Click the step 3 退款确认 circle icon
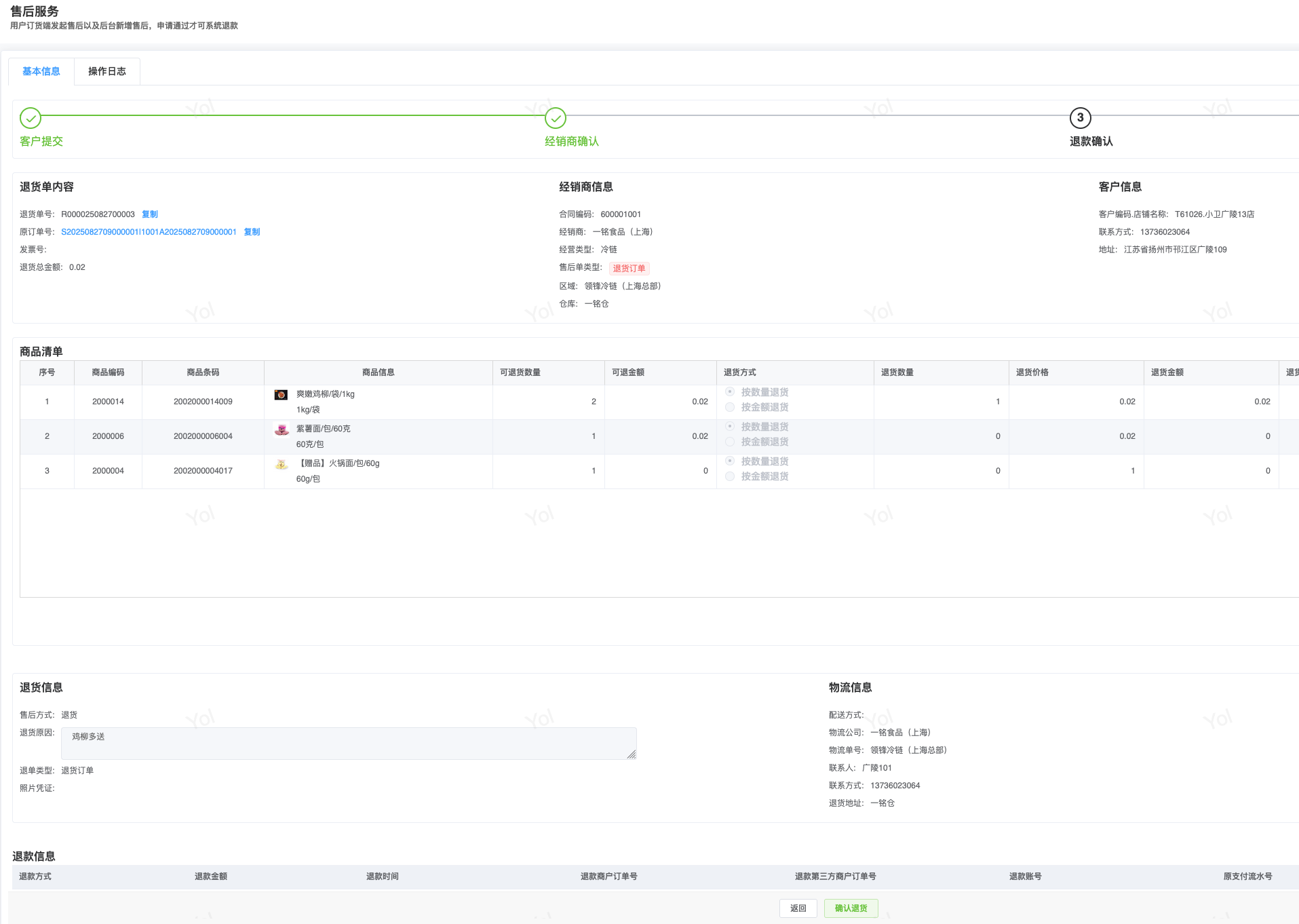Image resolution: width=1299 pixels, height=924 pixels. click(x=1080, y=118)
